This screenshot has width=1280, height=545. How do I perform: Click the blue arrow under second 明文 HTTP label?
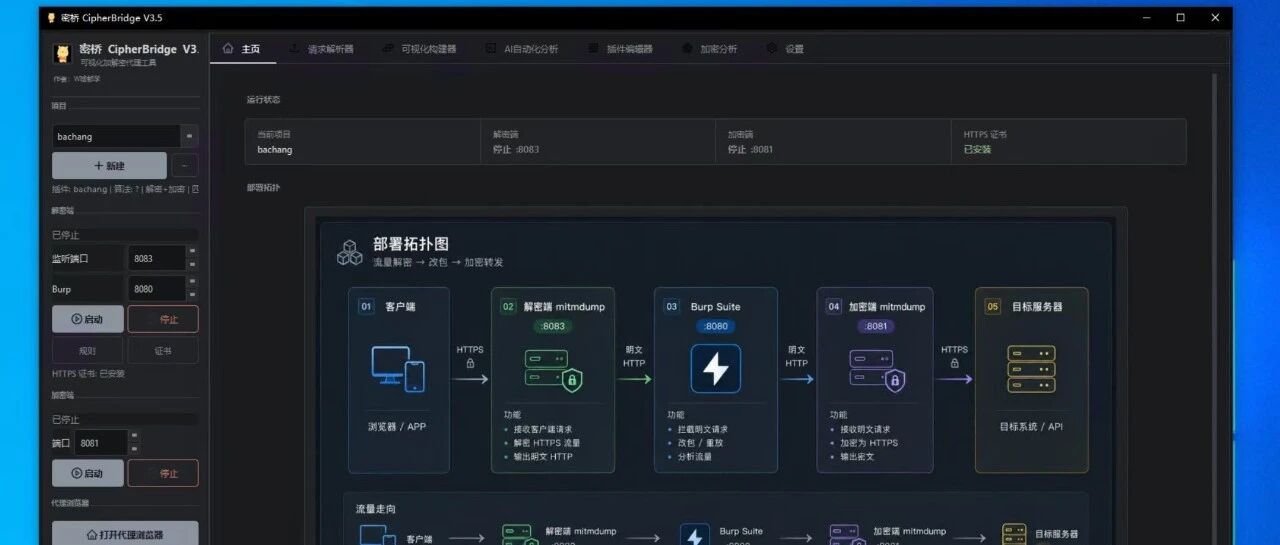[797, 380]
